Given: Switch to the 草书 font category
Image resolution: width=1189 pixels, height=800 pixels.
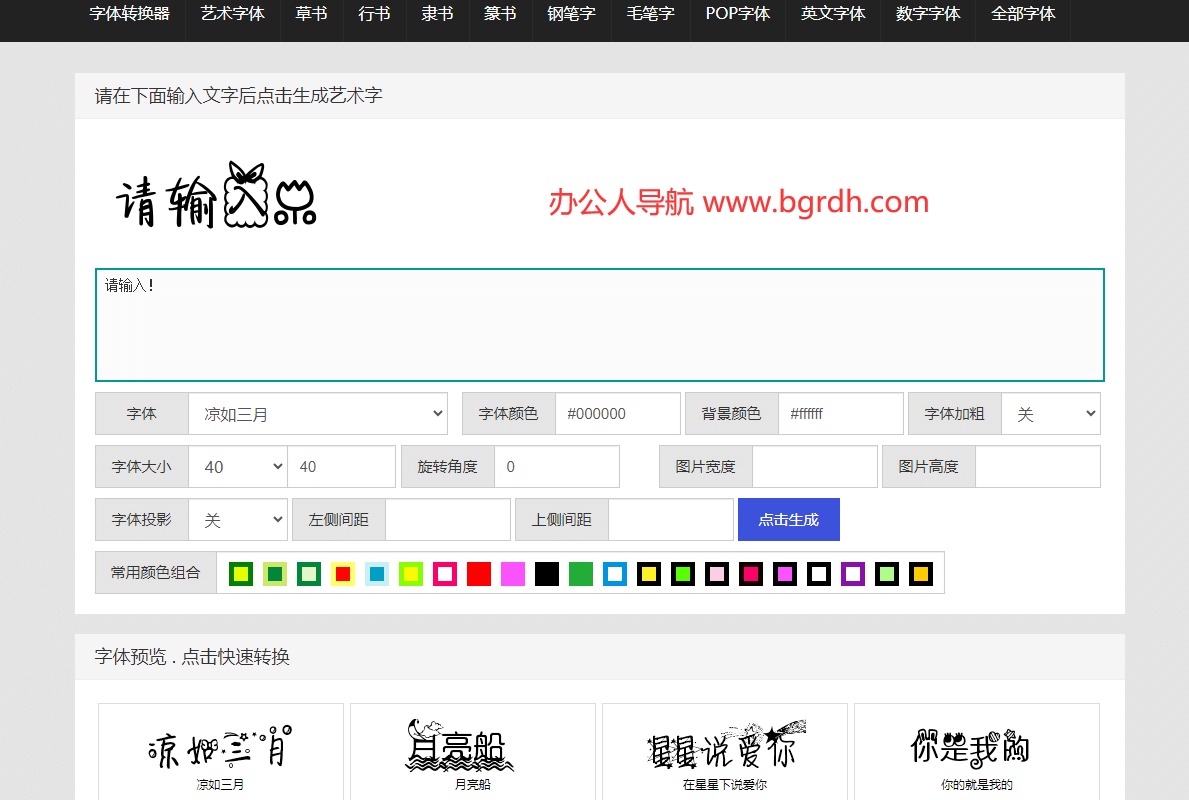Looking at the screenshot, I should (311, 15).
